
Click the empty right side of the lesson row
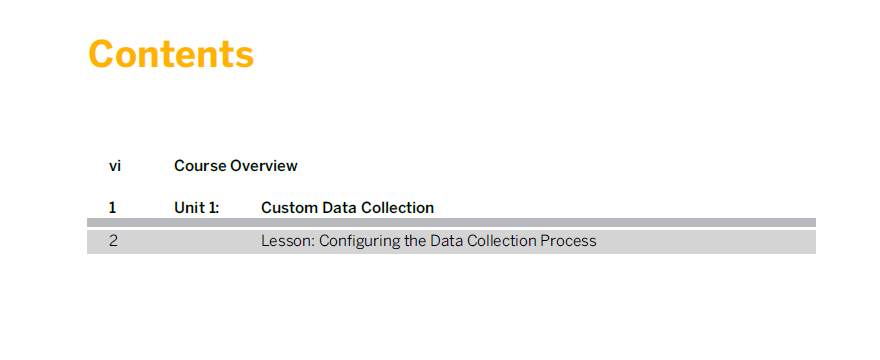[x=706, y=241]
